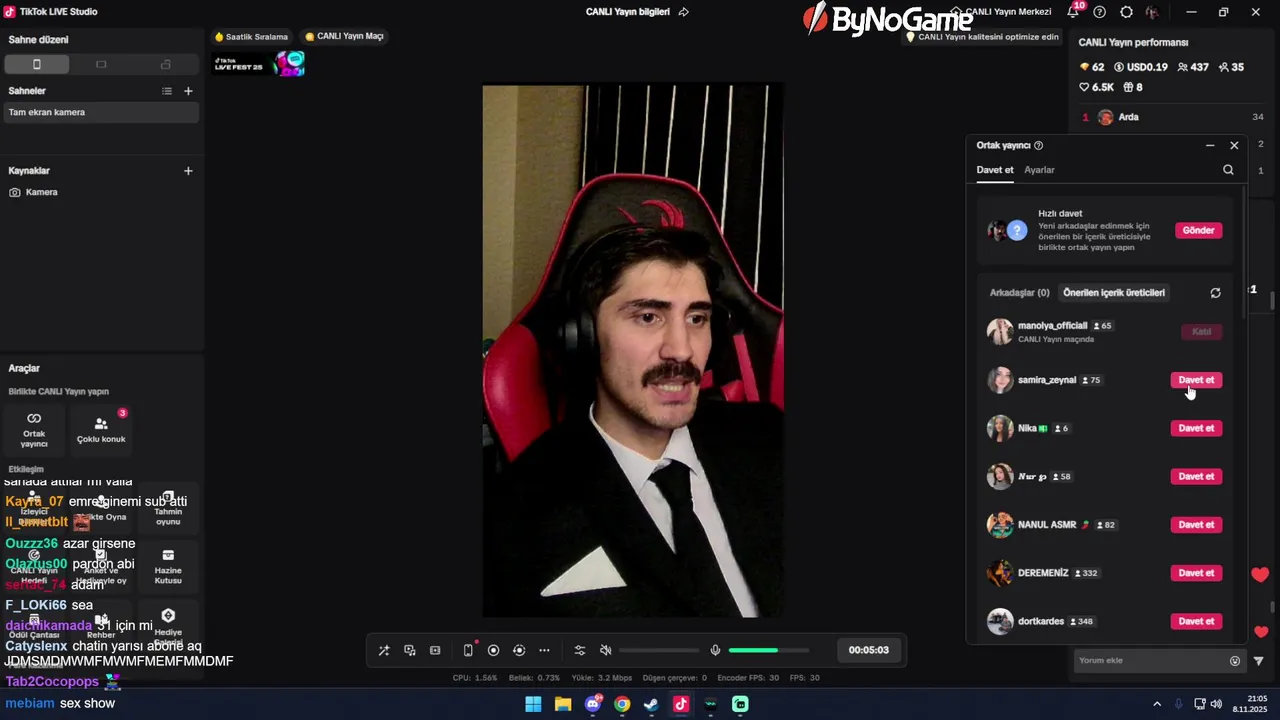This screenshot has height=720, width=1280.
Task: Select the portrait scene layout
Action: pos(37,64)
